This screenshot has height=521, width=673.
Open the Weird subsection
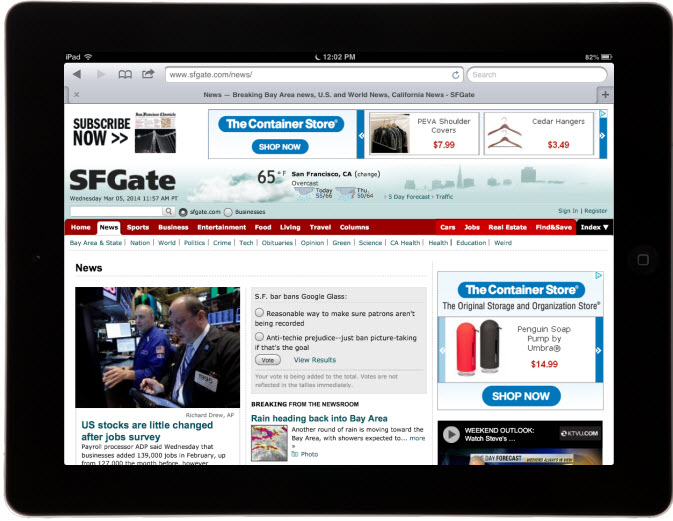pyautogui.click(x=503, y=243)
